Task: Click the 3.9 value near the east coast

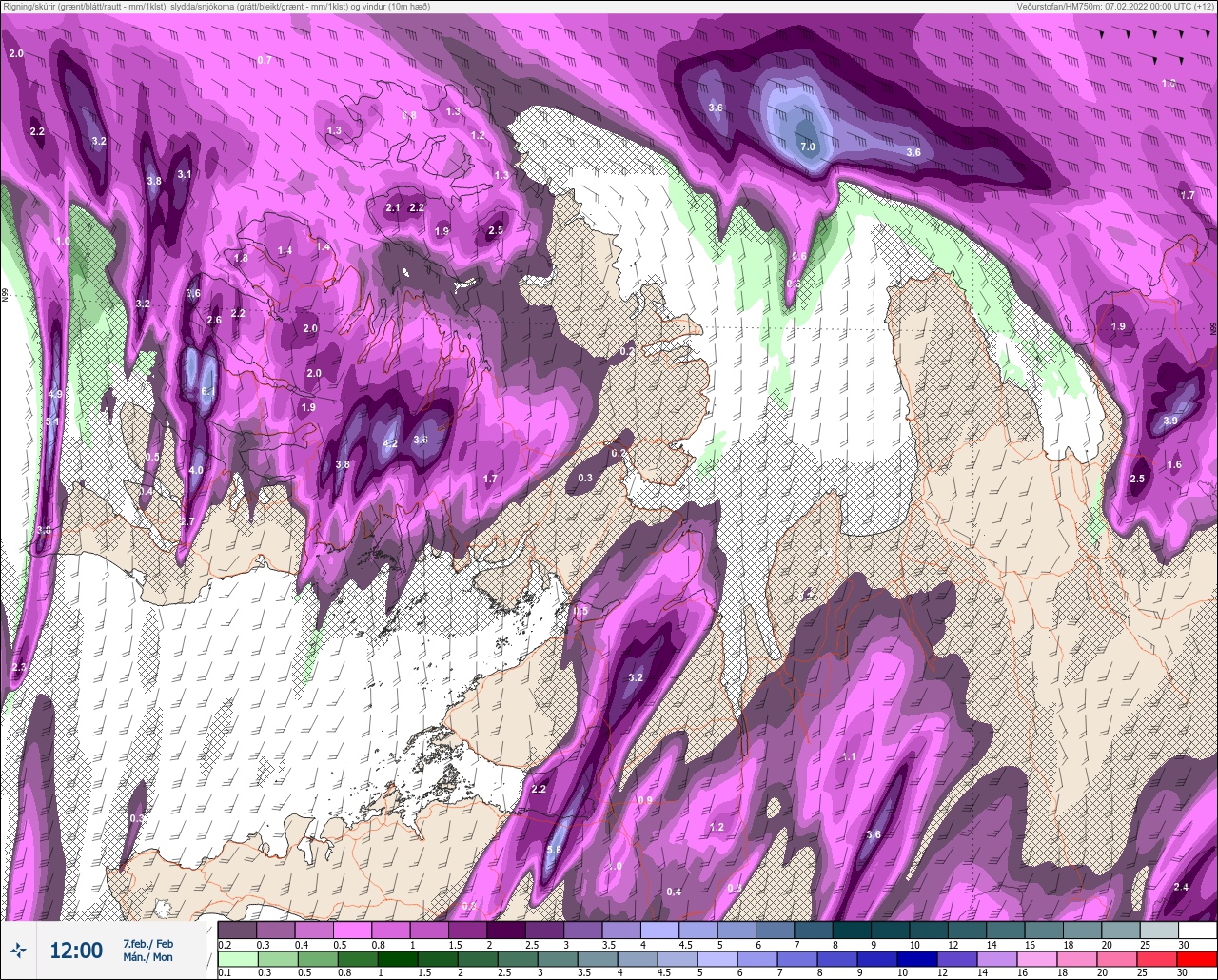Action: (1170, 421)
